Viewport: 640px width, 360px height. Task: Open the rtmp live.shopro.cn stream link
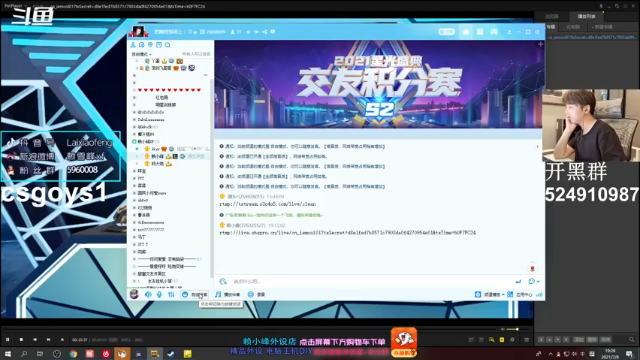click(347, 233)
